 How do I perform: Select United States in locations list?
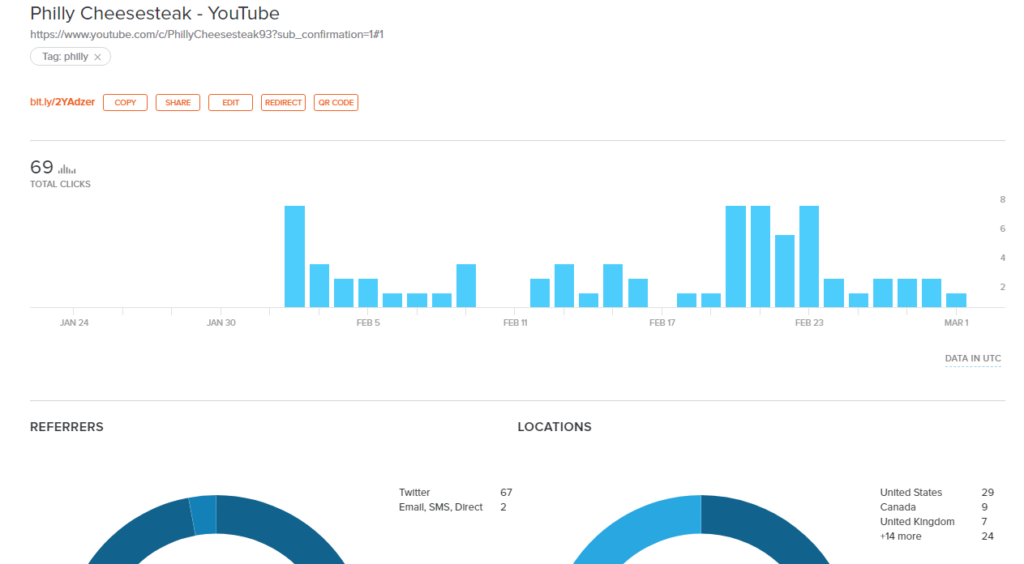tap(936, 492)
